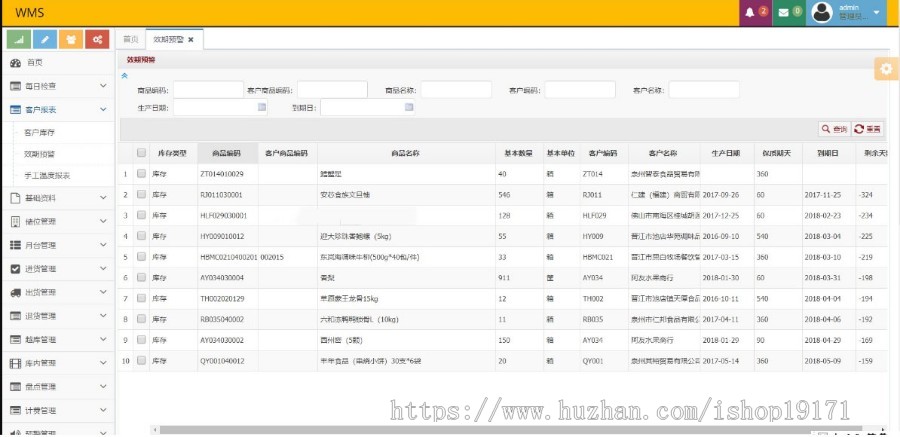The width and height of the screenshot is (900, 437).
Task: Check the row with HBMC0210400201
Action: 141,257
